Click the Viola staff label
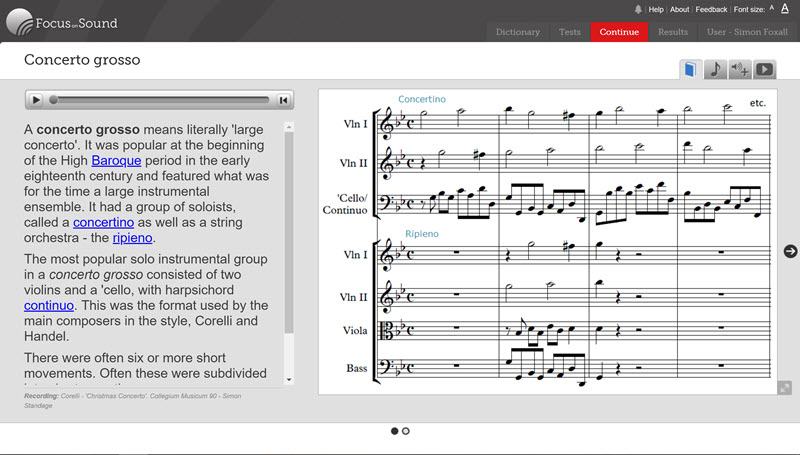800x455 pixels. 355,331
